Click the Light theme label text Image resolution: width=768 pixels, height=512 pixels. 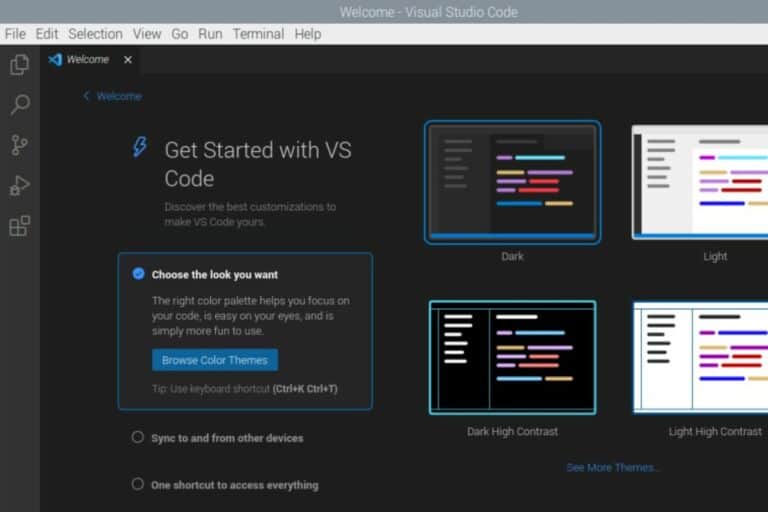tap(715, 256)
